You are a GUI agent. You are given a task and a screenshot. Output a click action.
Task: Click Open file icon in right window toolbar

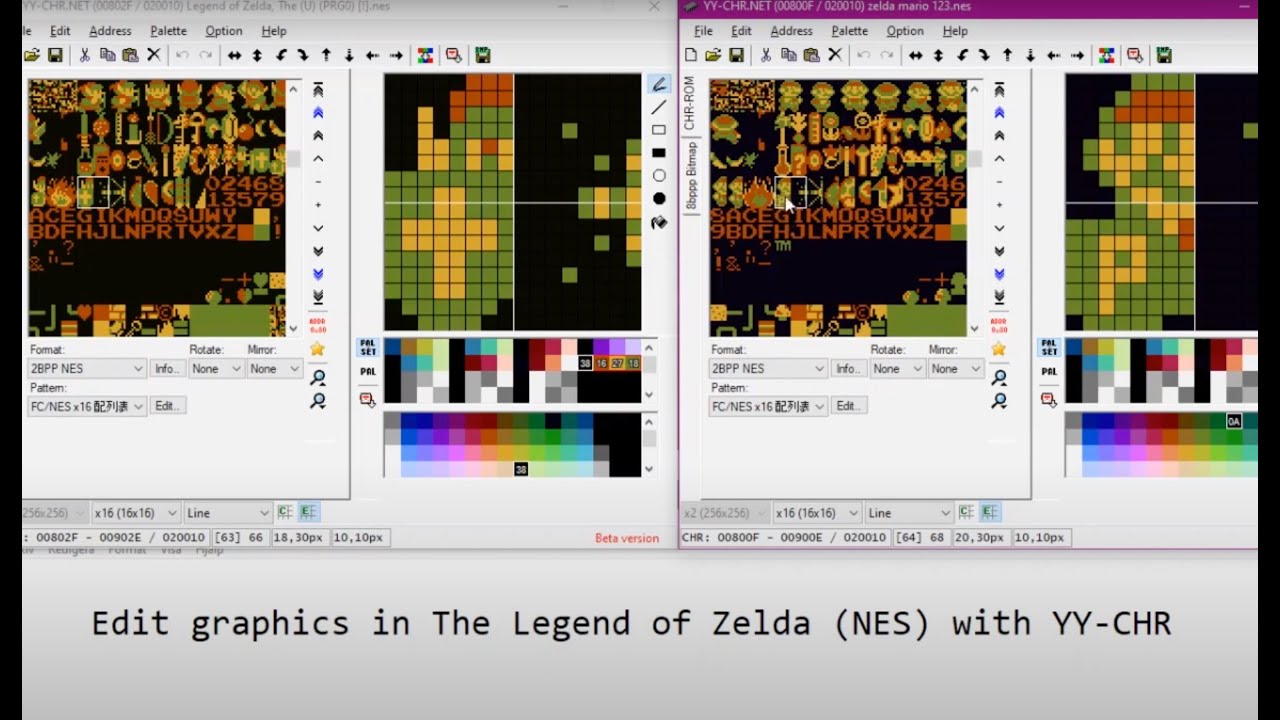[713, 55]
